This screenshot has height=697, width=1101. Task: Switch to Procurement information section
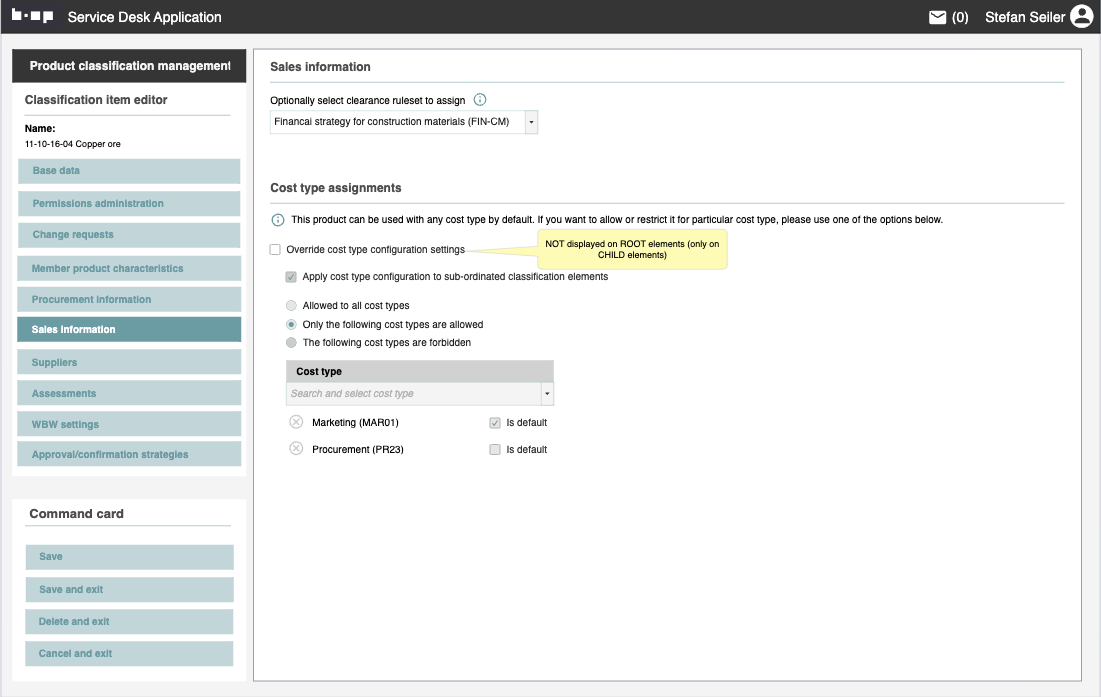[x=129, y=299]
